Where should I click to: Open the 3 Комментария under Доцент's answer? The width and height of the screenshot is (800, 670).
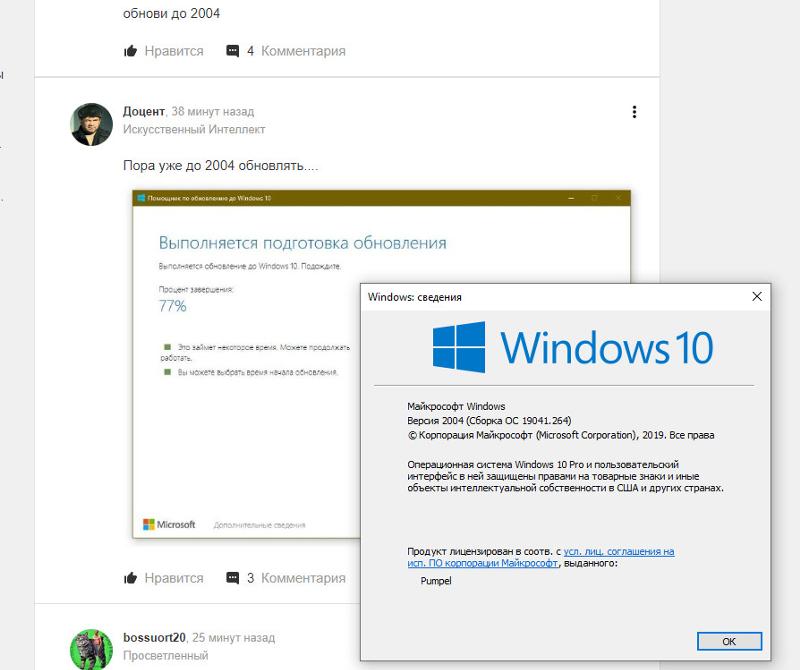pyautogui.click(x=286, y=578)
